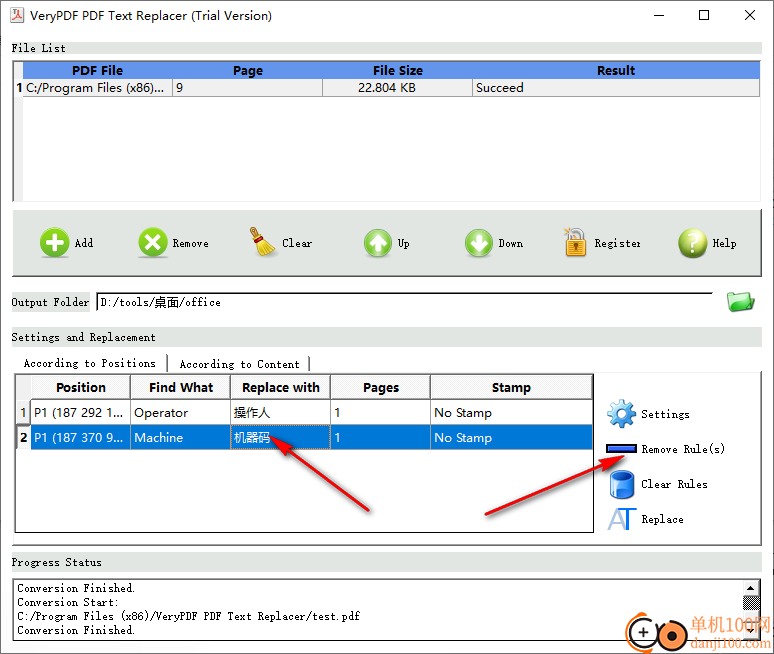The image size is (774, 654).
Task: Click the green Add plus icon
Action: (x=54, y=242)
